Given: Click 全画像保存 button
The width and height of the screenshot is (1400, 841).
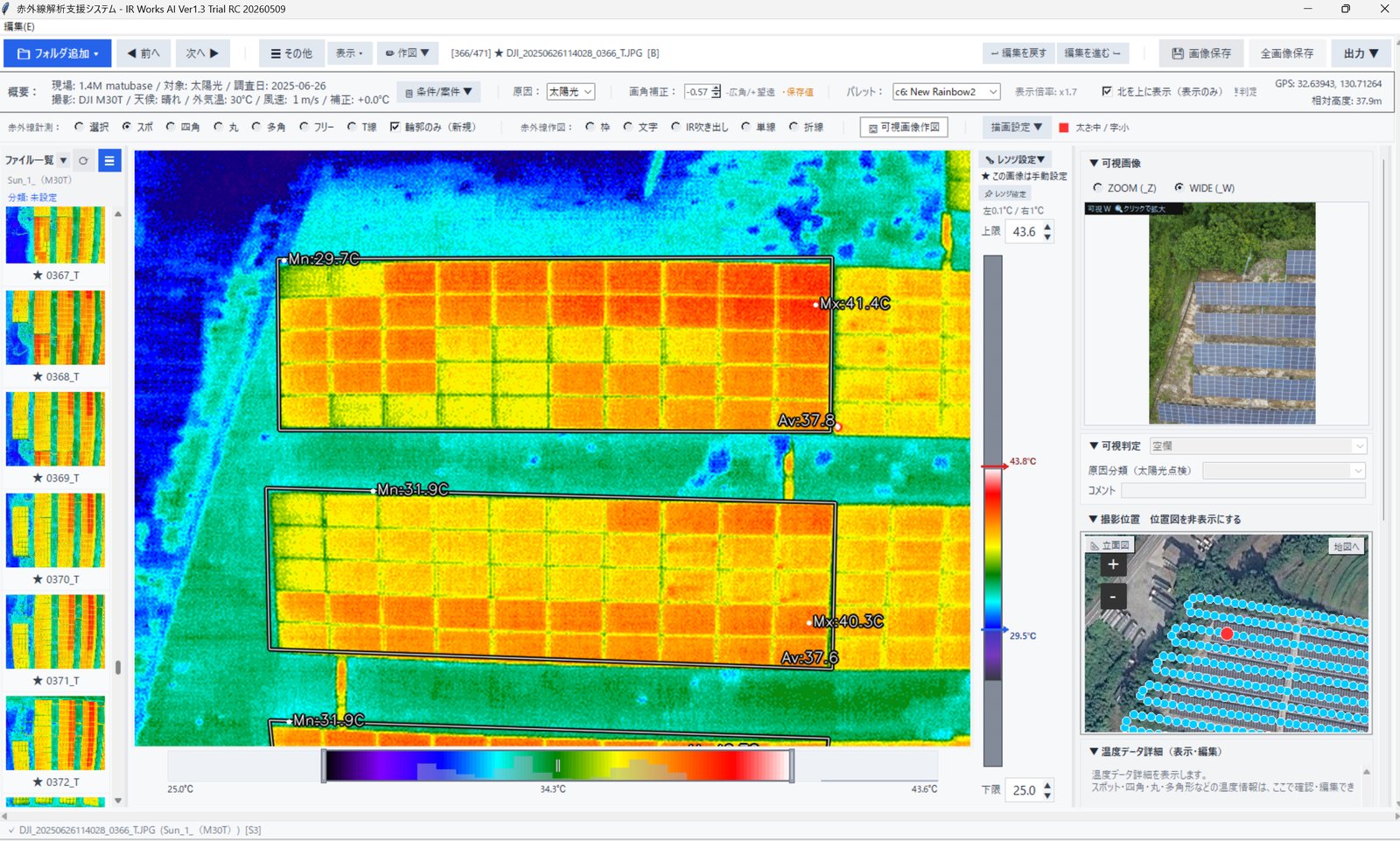Looking at the screenshot, I should 1287,53.
